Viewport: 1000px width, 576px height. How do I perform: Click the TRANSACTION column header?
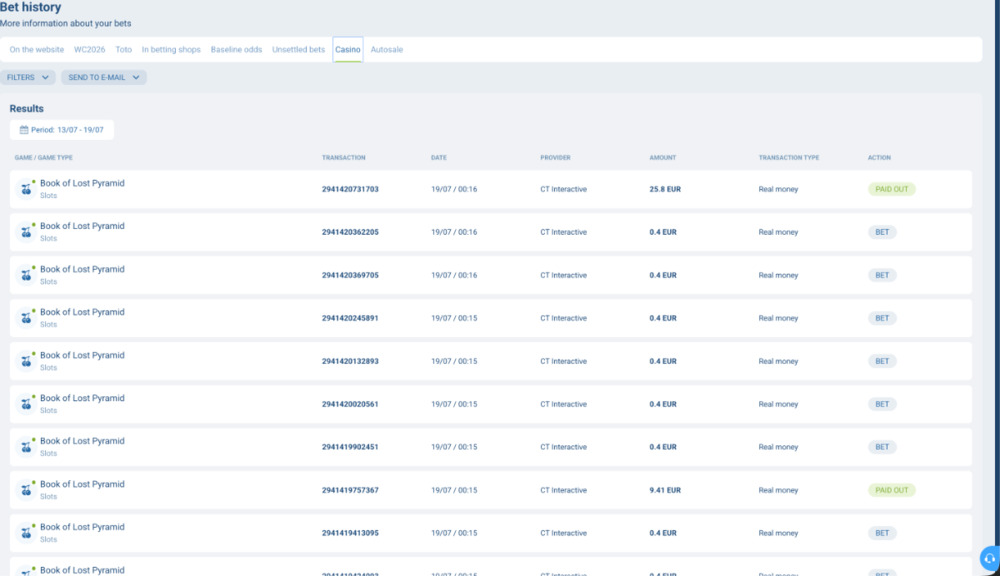[344, 158]
